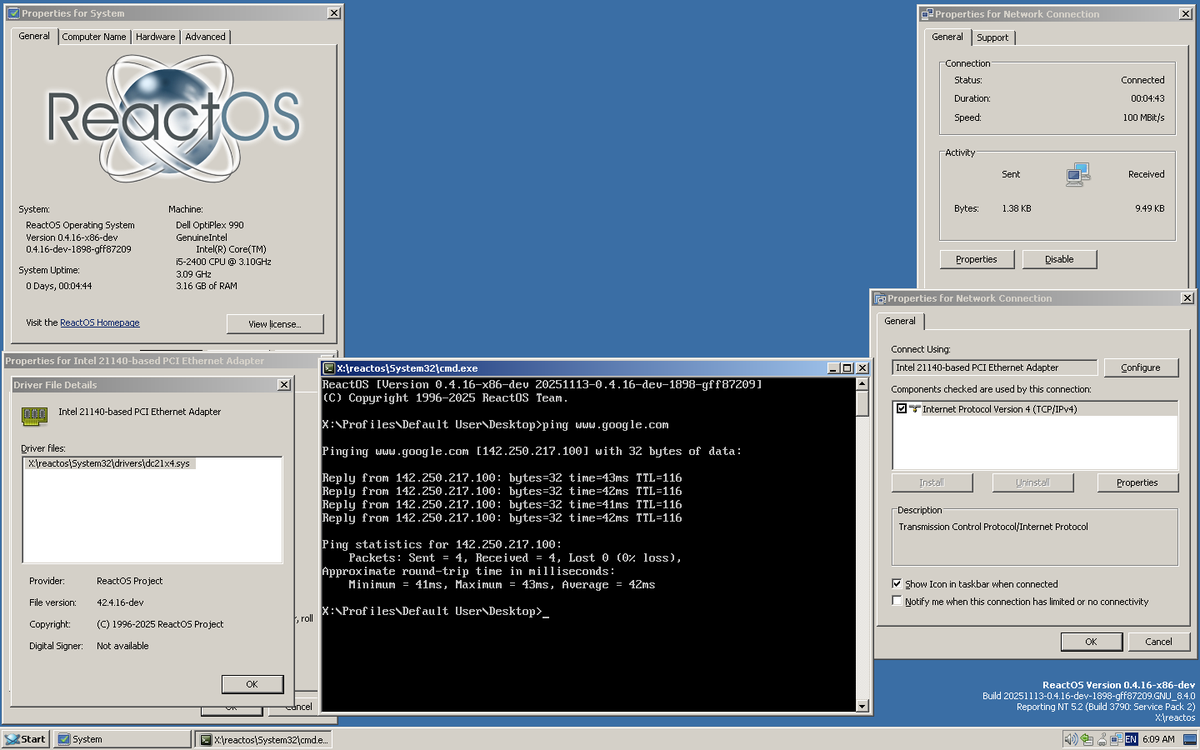Viewport: 1200px width, 750px height.
Task: Open the EN language indicator in tray
Action: (x=1131, y=739)
